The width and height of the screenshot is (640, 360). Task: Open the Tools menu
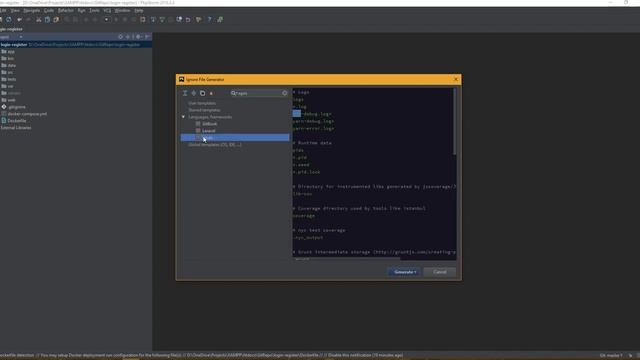click(95, 10)
